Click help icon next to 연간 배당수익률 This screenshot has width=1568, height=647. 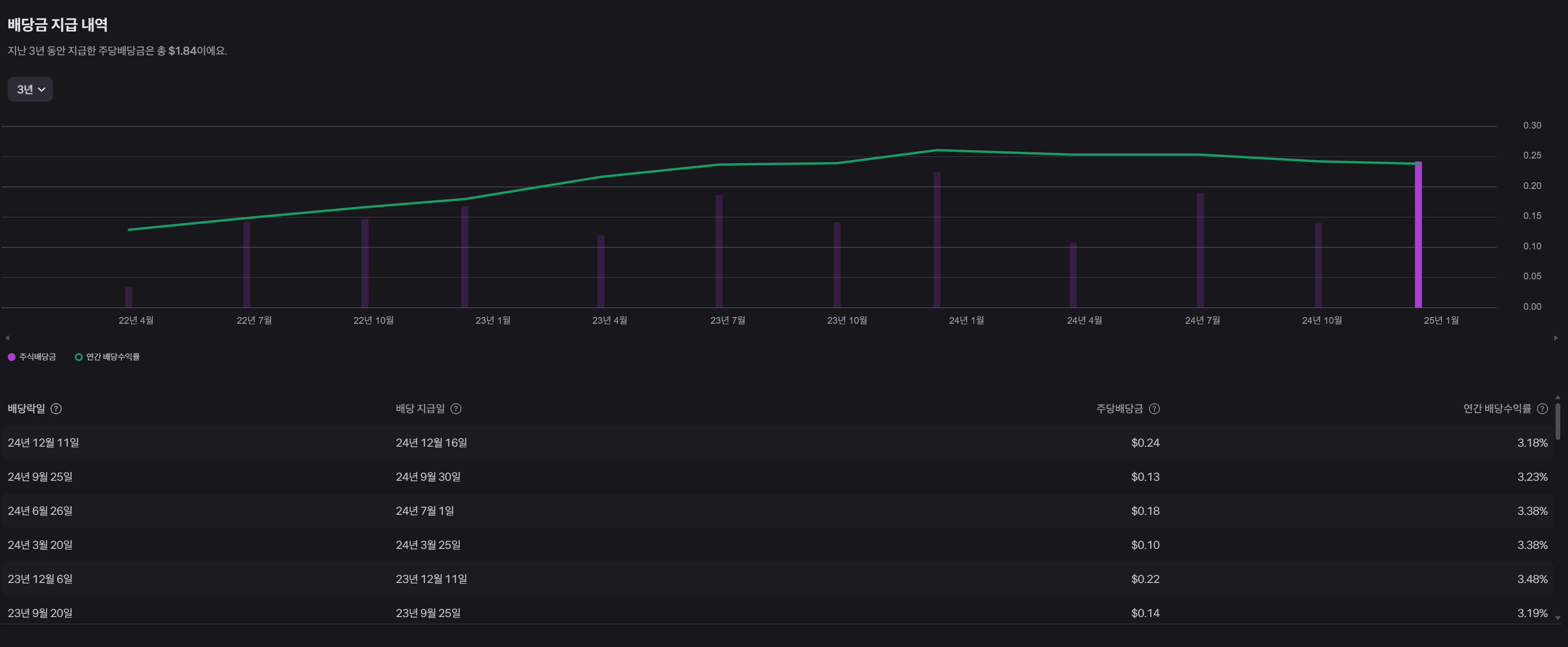click(x=1542, y=408)
